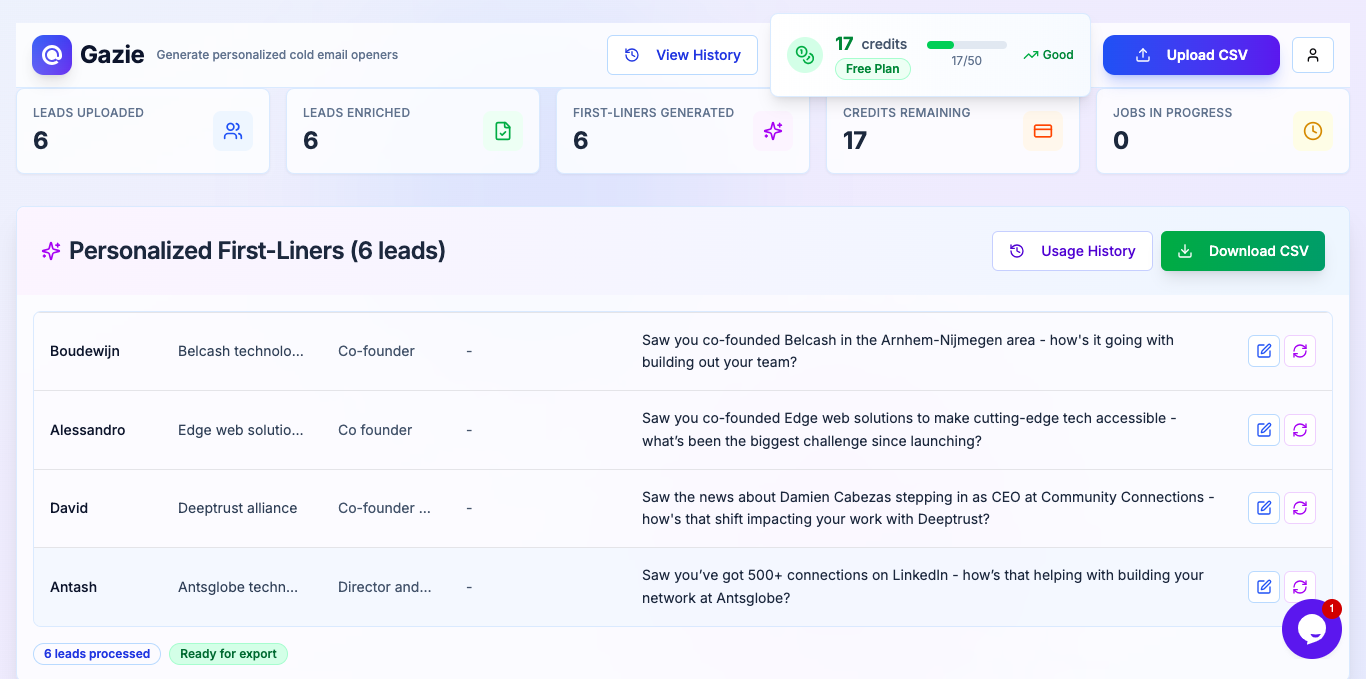1366x679 pixels.
Task: Click David's Co-founder ... title cell
Action: tap(385, 508)
